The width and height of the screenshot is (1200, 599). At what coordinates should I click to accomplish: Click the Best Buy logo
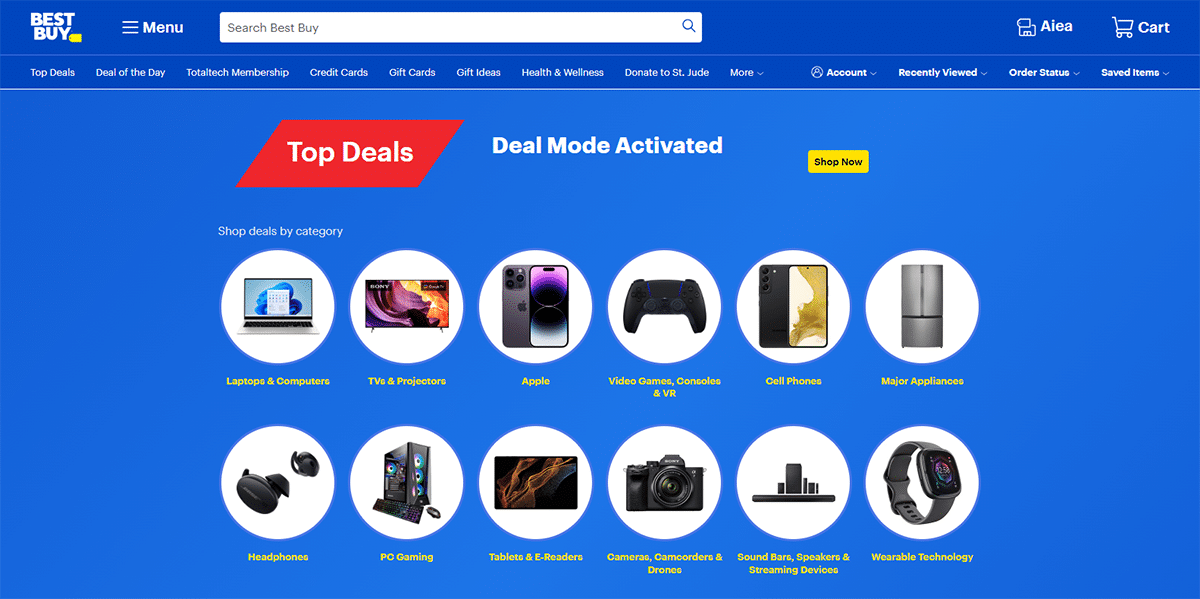coord(56,27)
